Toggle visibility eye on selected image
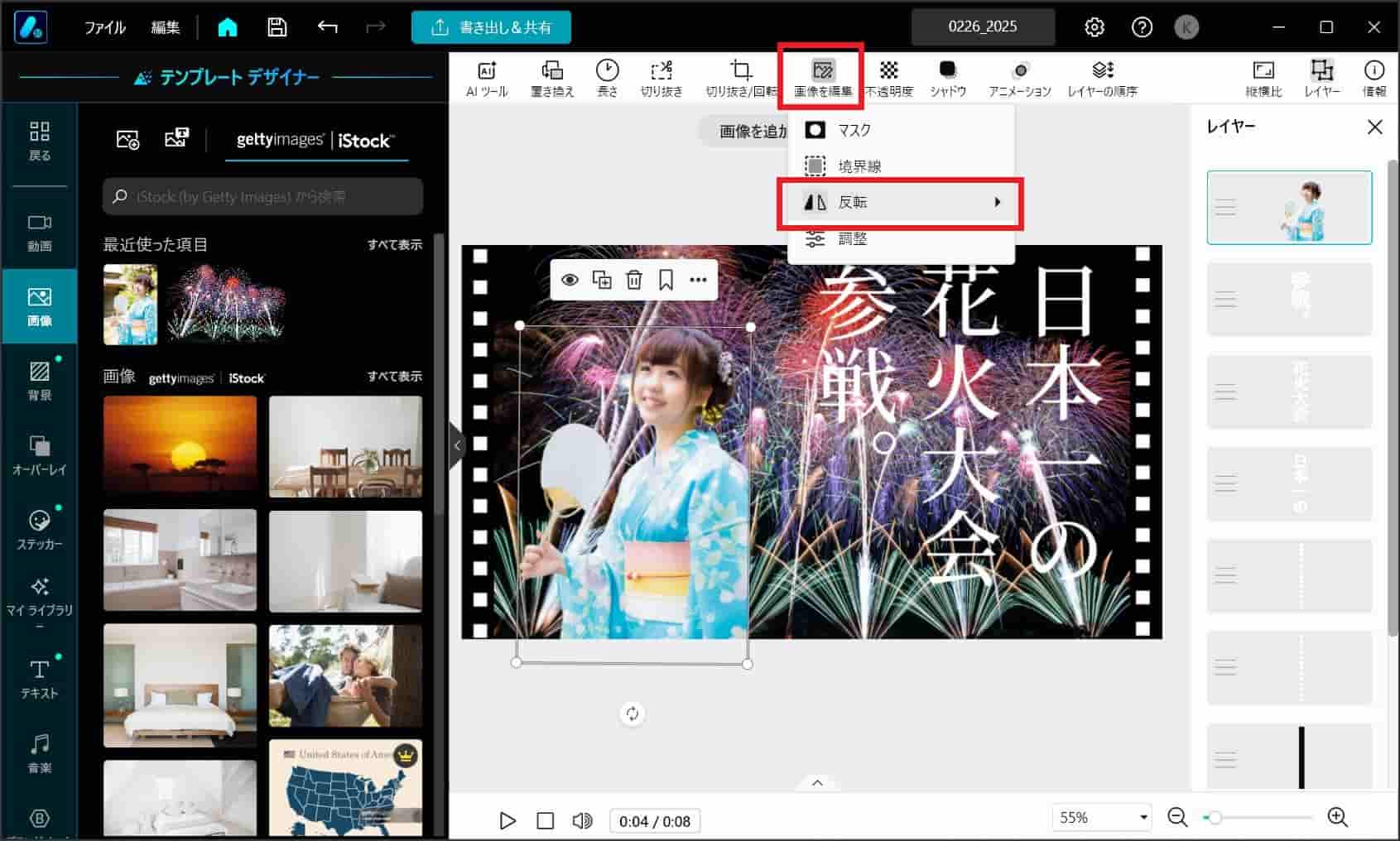Image resolution: width=1400 pixels, height=841 pixels. coord(570,280)
